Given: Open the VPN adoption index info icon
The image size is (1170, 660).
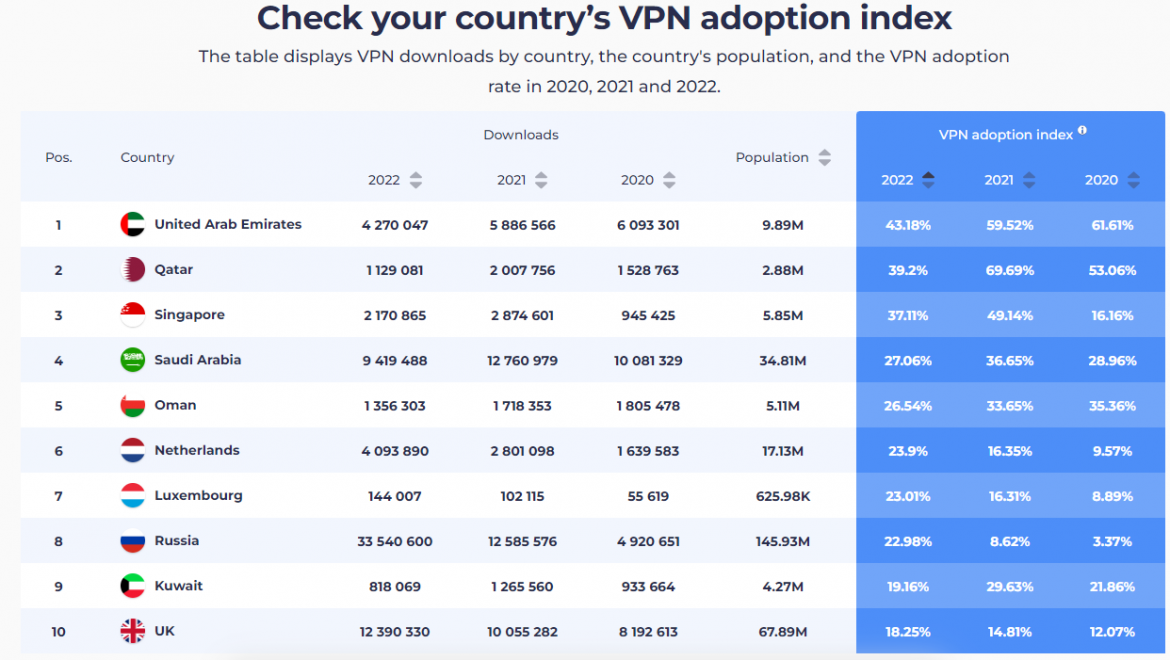Looking at the screenshot, I should pos(1082,131).
